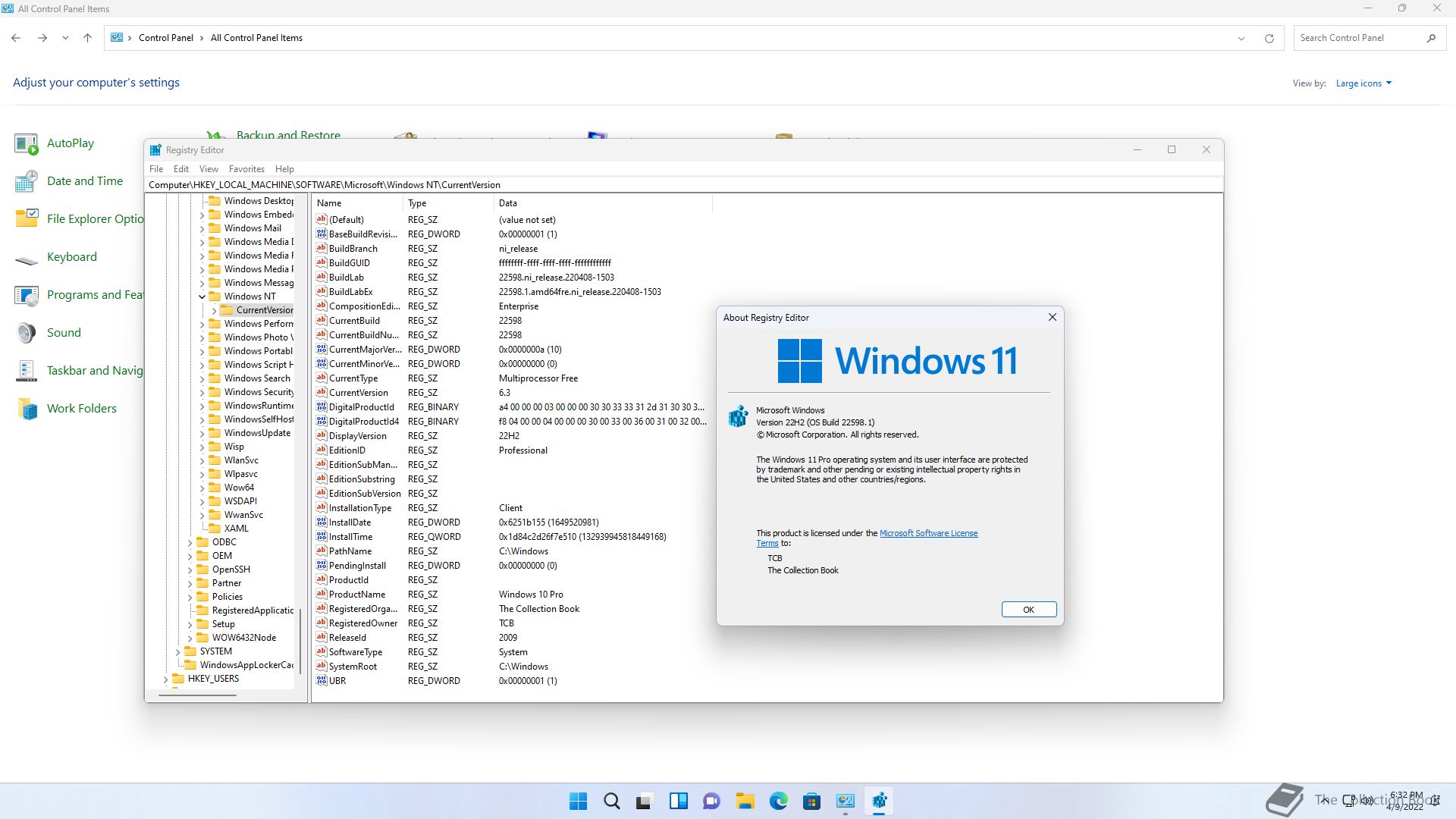Open File Explorer Options icon

[x=27, y=219]
